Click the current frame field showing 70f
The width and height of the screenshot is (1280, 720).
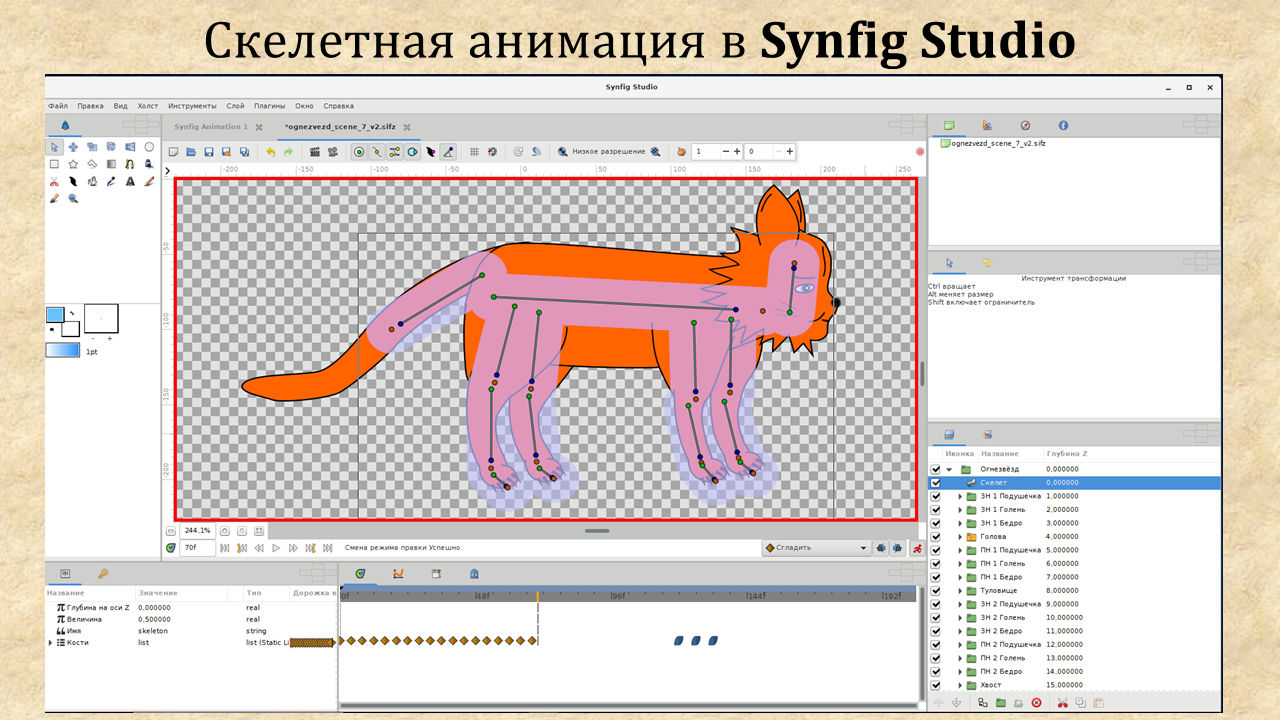coord(197,548)
